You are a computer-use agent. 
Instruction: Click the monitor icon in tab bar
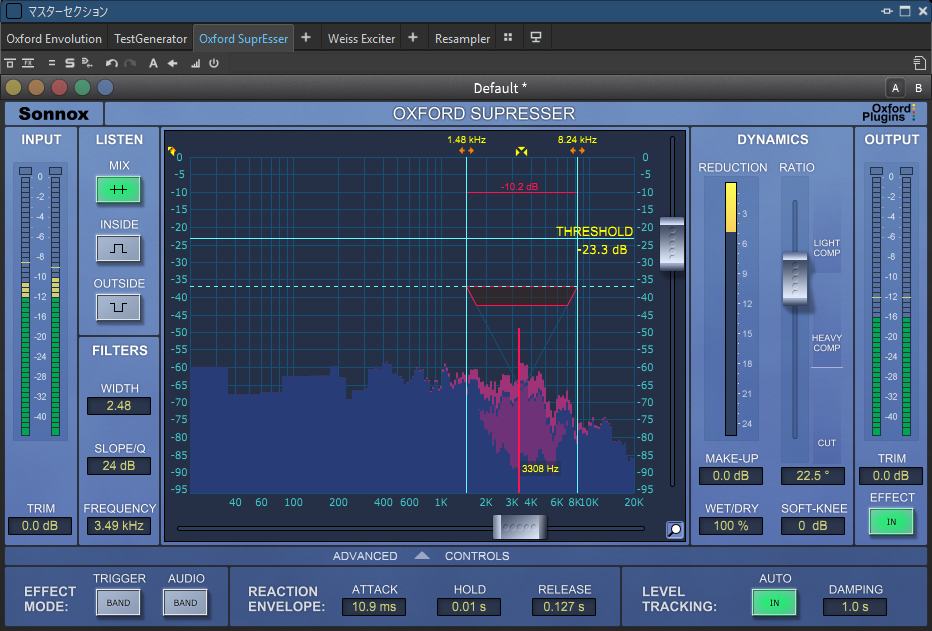pos(536,38)
